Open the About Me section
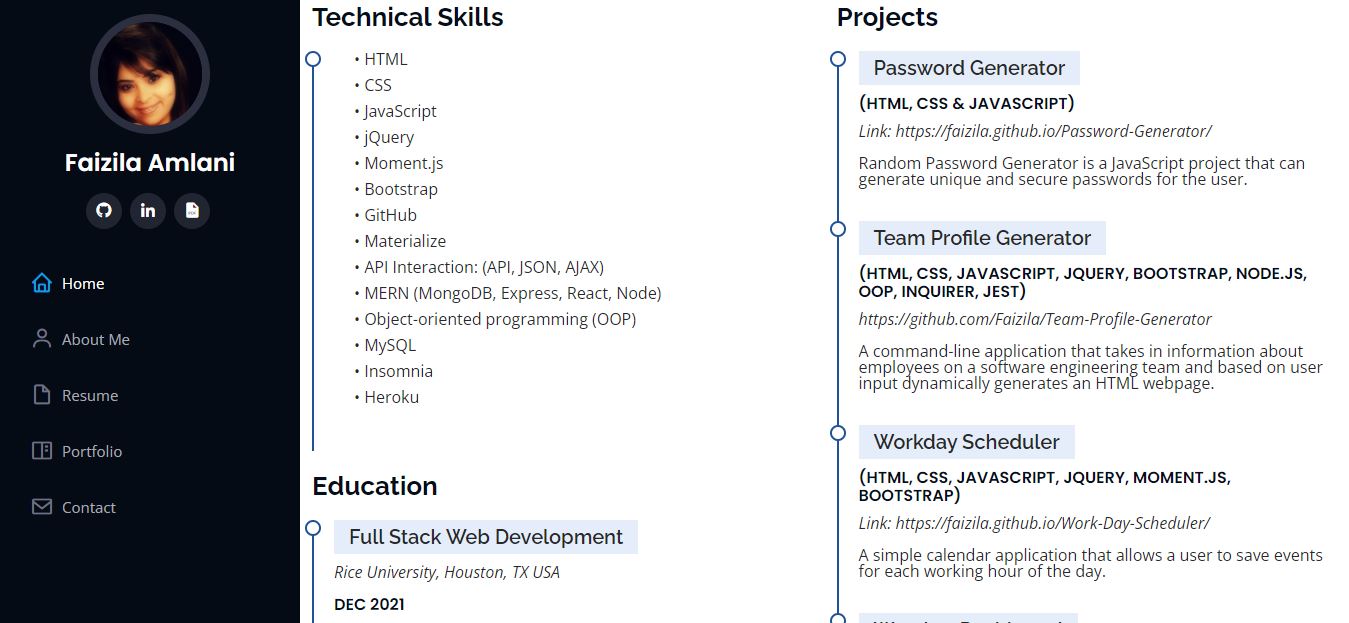 96,340
